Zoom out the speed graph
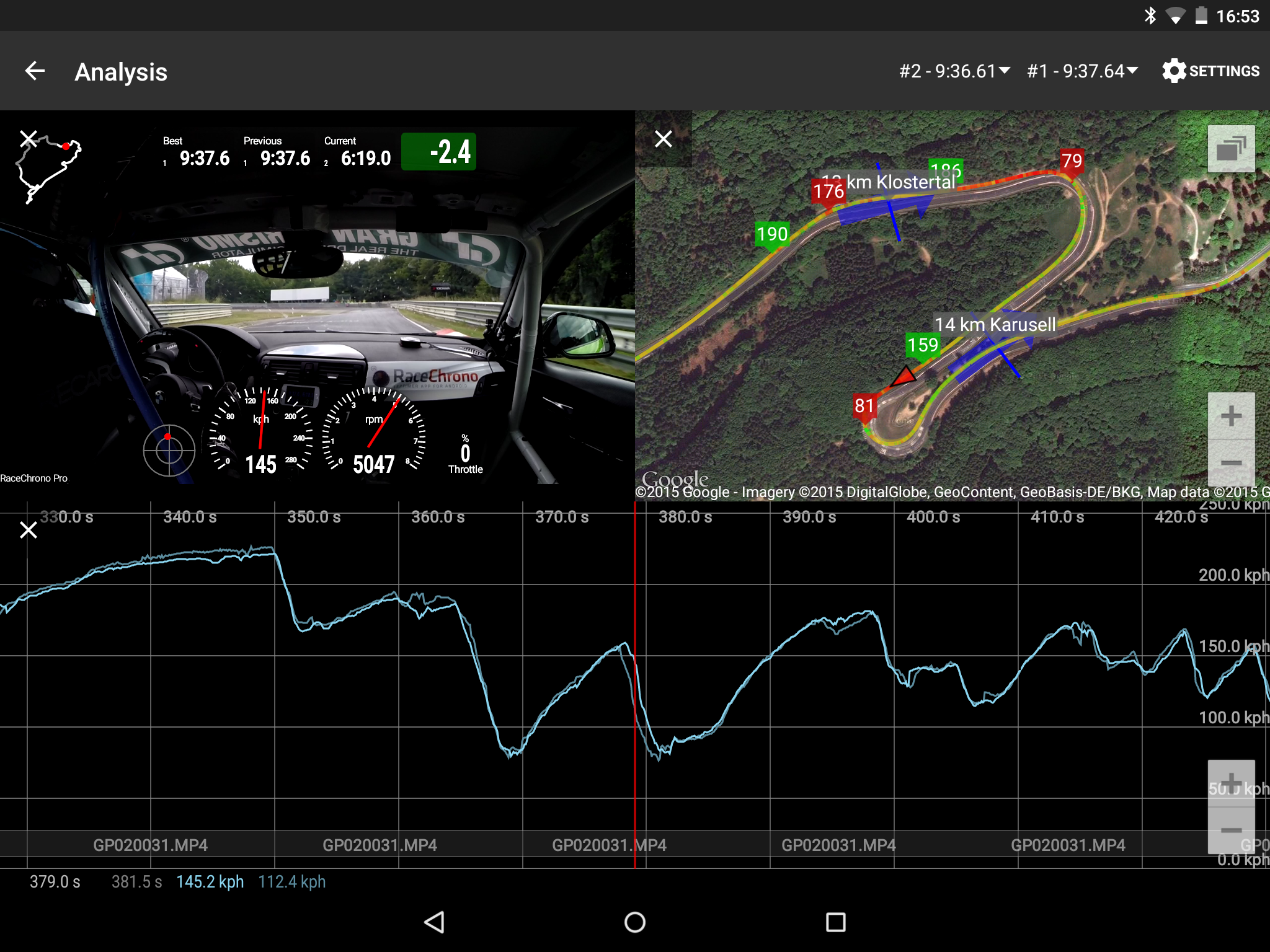The image size is (1270, 952). pos(1231,831)
